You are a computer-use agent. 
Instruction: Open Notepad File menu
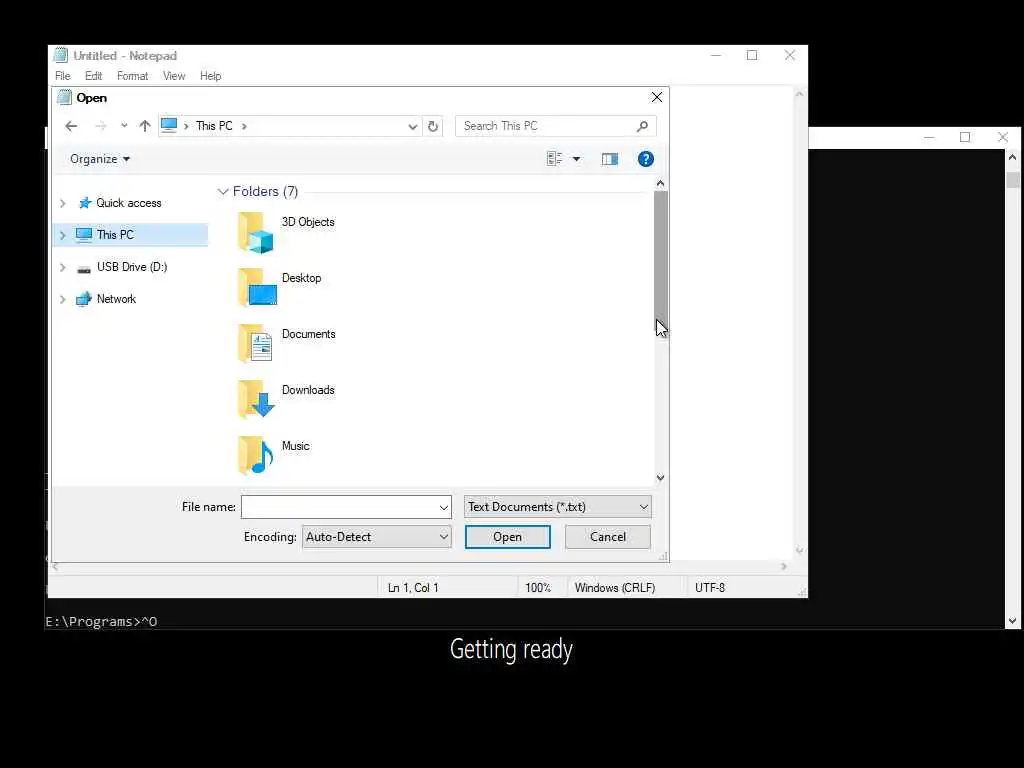click(63, 76)
